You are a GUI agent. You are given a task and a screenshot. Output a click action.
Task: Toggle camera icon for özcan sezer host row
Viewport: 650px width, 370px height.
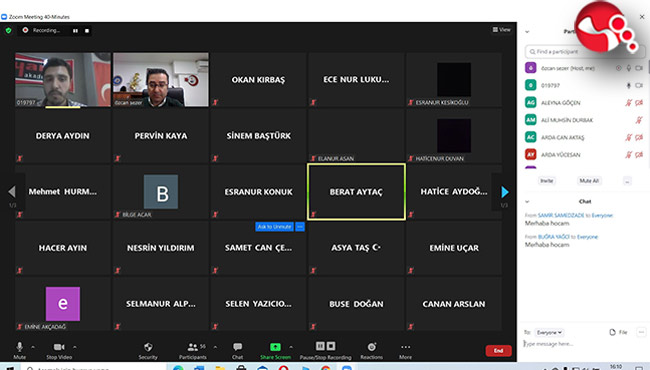coord(639,68)
